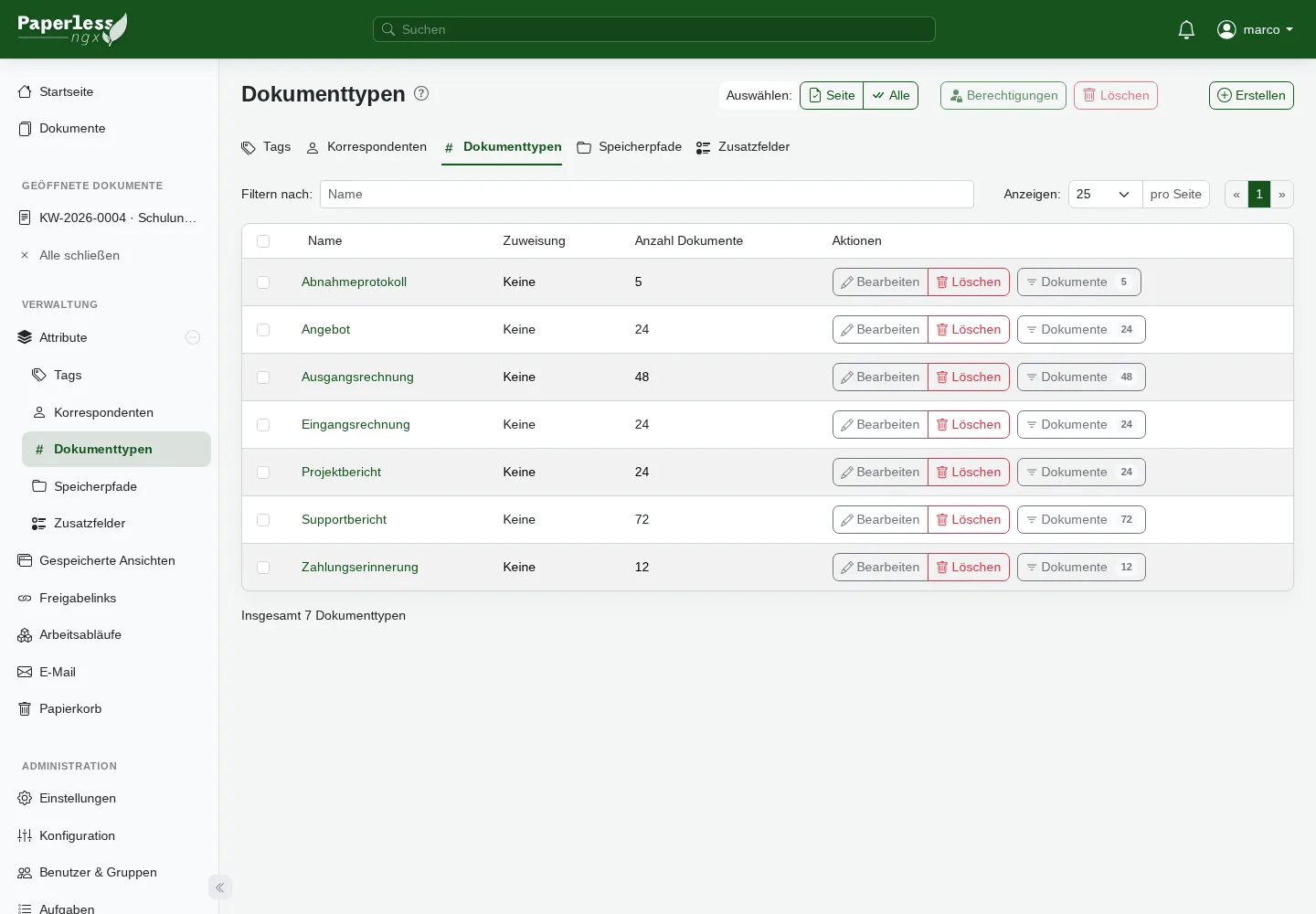Mark the Supportbericht row checkbox
The image size is (1316, 914).
pyautogui.click(x=263, y=520)
